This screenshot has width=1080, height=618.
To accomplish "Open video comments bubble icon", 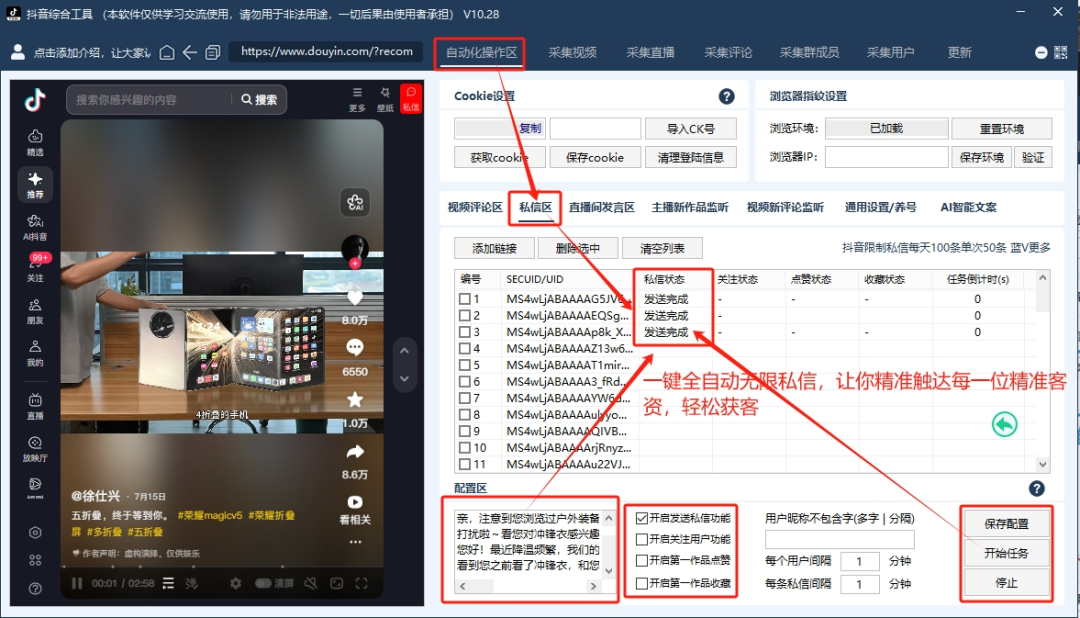I will click(x=355, y=348).
